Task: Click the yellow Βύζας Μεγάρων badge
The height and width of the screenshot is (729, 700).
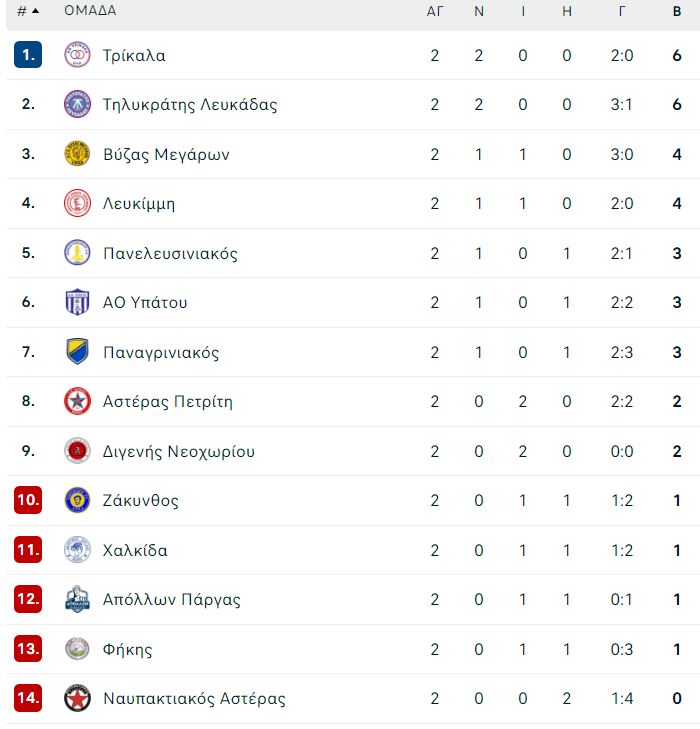Action: (77, 153)
